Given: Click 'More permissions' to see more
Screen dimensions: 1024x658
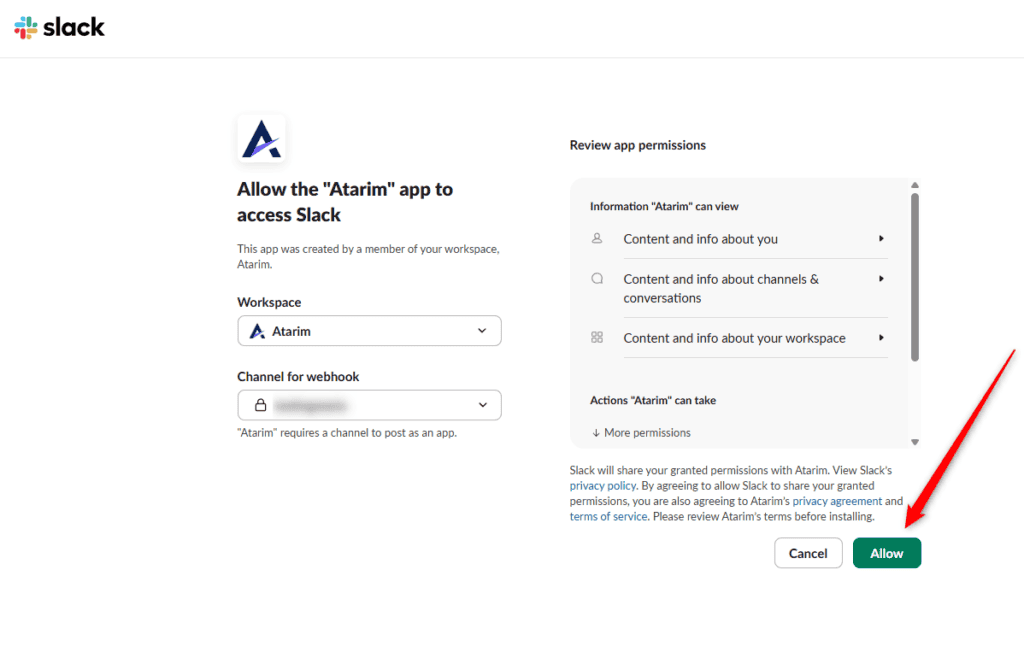Looking at the screenshot, I should click(x=641, y=433).
